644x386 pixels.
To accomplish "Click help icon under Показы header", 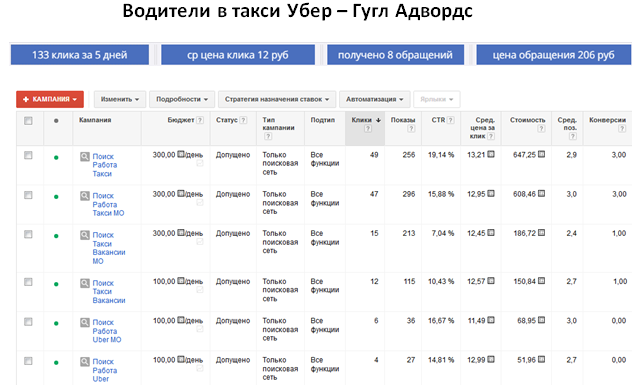I will coord(411,129).
